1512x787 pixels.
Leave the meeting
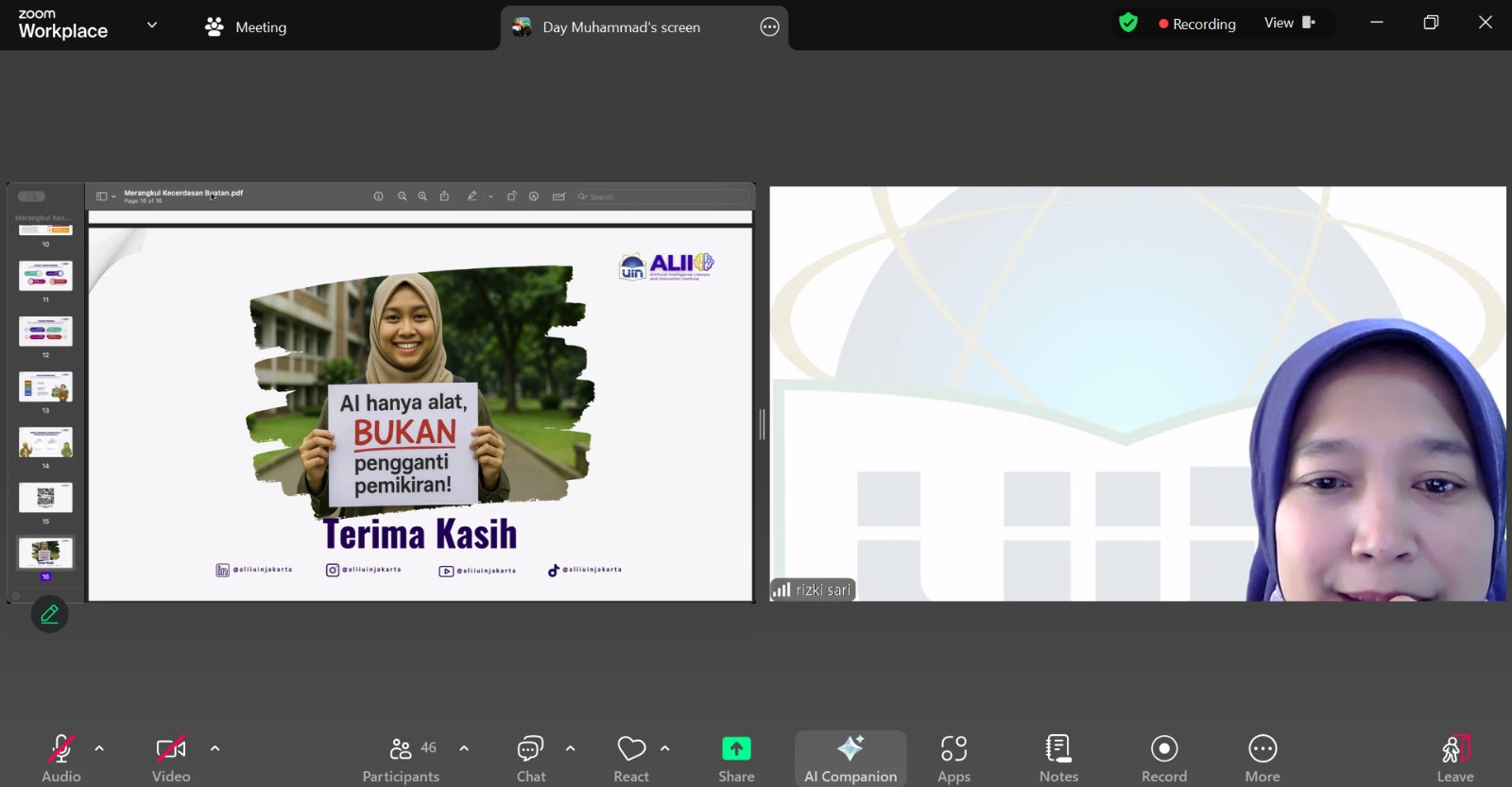(1455, 759)
